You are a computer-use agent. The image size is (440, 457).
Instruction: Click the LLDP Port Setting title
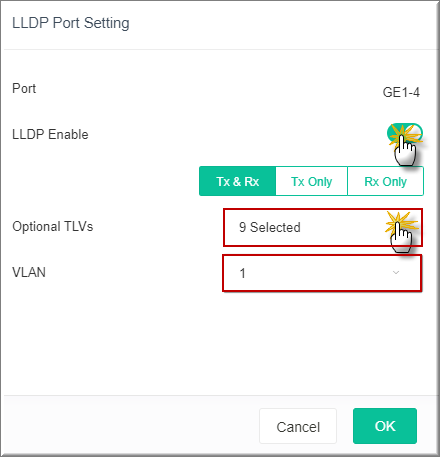(x=71, y=23)
